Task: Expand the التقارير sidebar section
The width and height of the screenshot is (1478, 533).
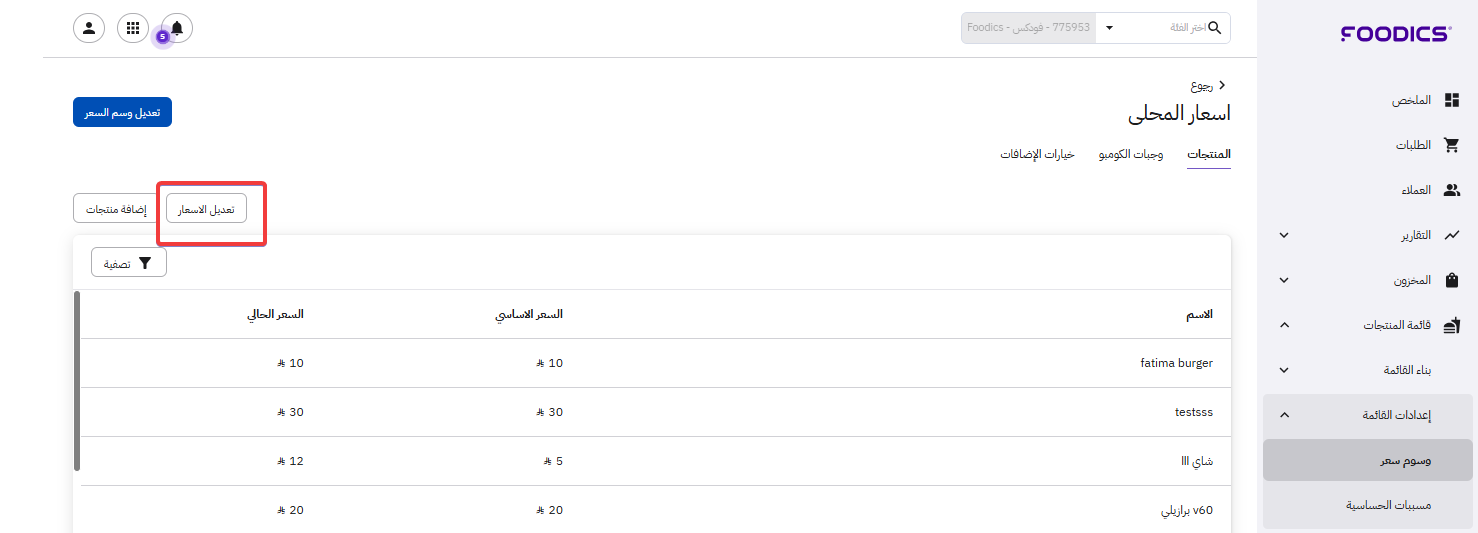Action: click(1284, 235)
